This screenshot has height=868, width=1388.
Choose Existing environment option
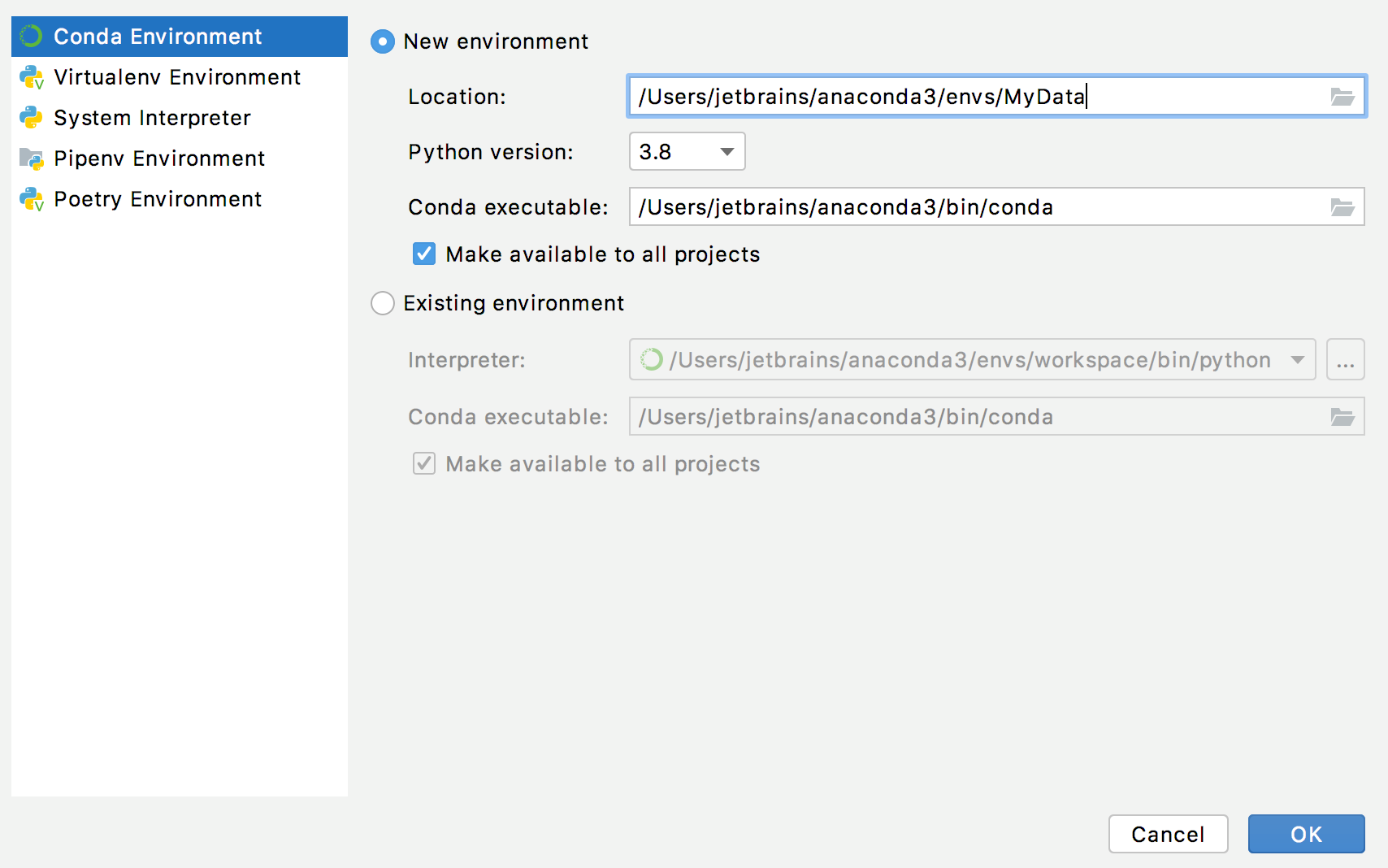pyautogui.click(x=382, y=303)
